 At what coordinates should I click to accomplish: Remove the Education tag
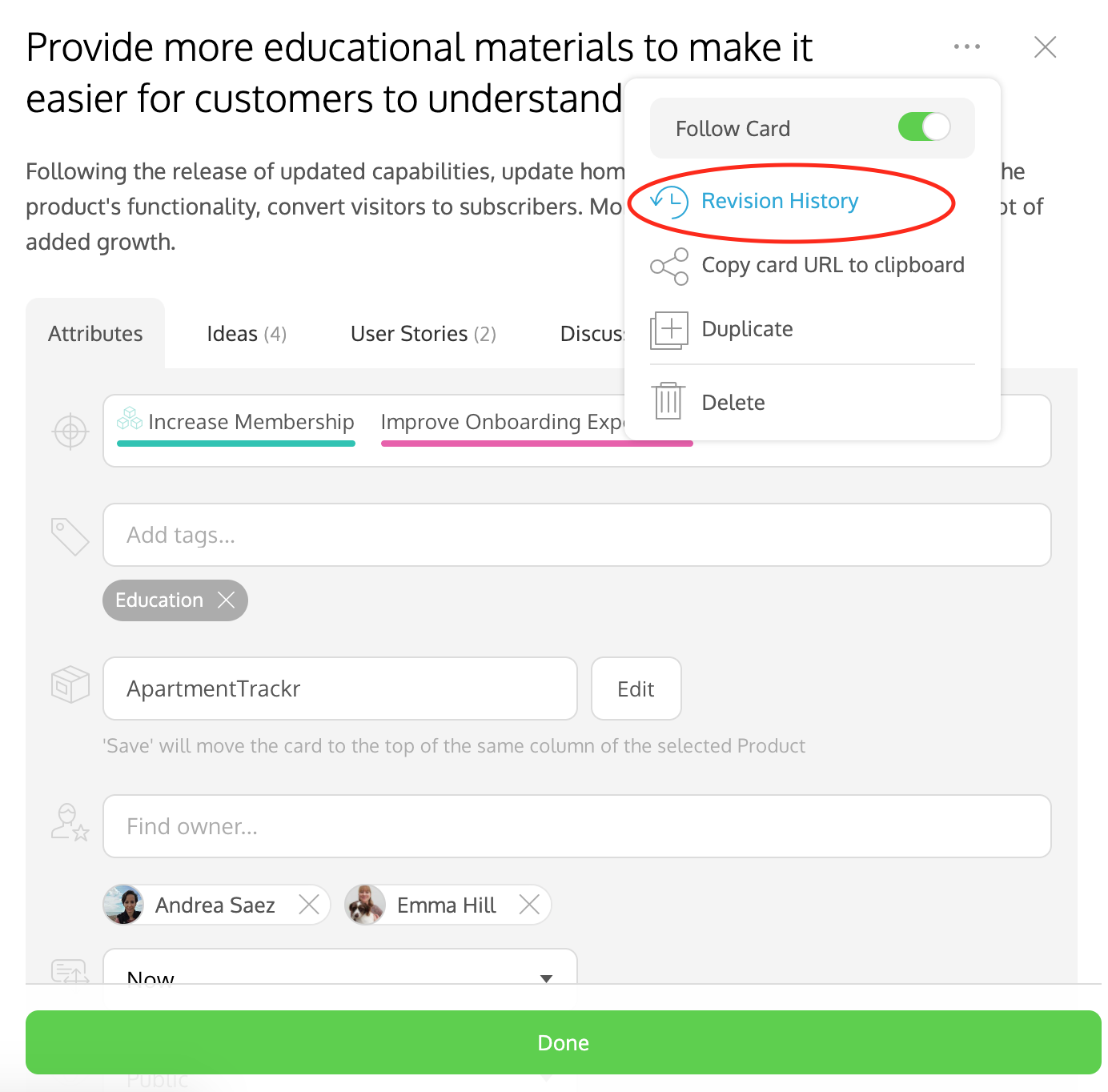[x=227, y=600]
